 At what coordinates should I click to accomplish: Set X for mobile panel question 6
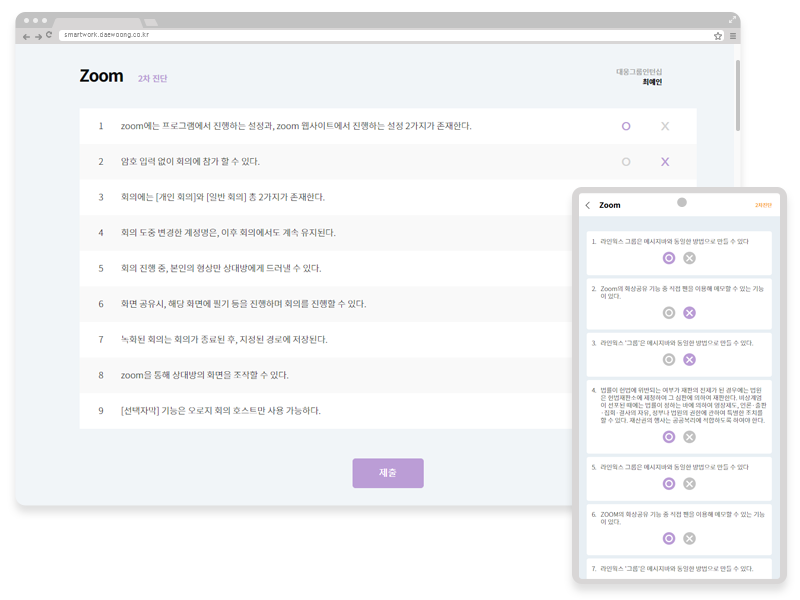click(689, 538)
